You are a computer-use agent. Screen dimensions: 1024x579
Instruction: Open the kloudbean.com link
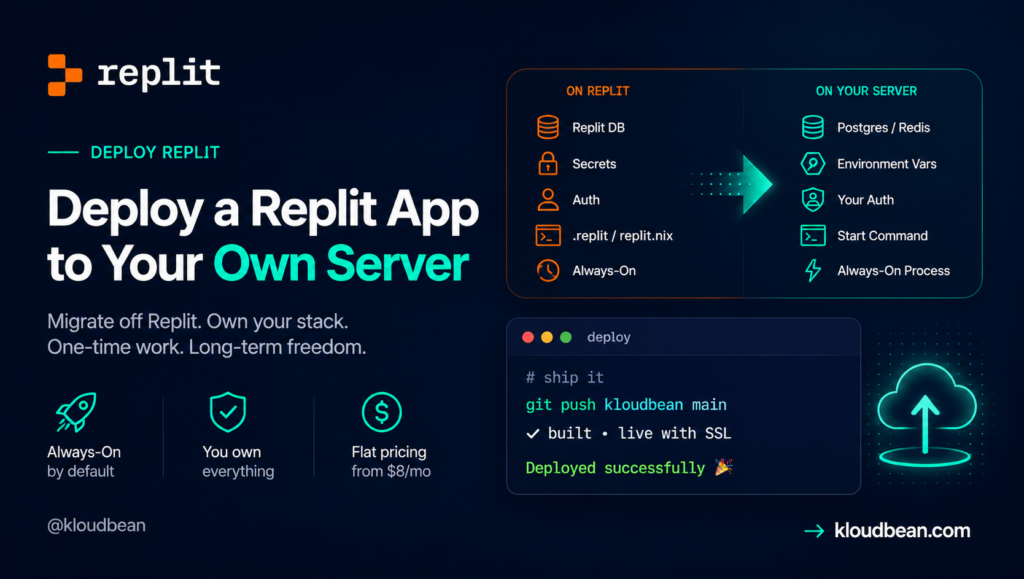point(902,531)
